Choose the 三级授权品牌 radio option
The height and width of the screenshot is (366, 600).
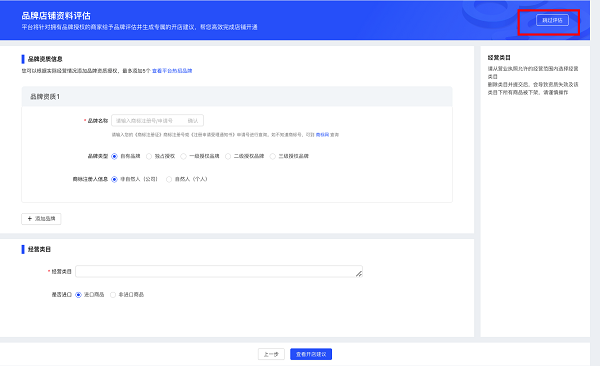point(272,156)
